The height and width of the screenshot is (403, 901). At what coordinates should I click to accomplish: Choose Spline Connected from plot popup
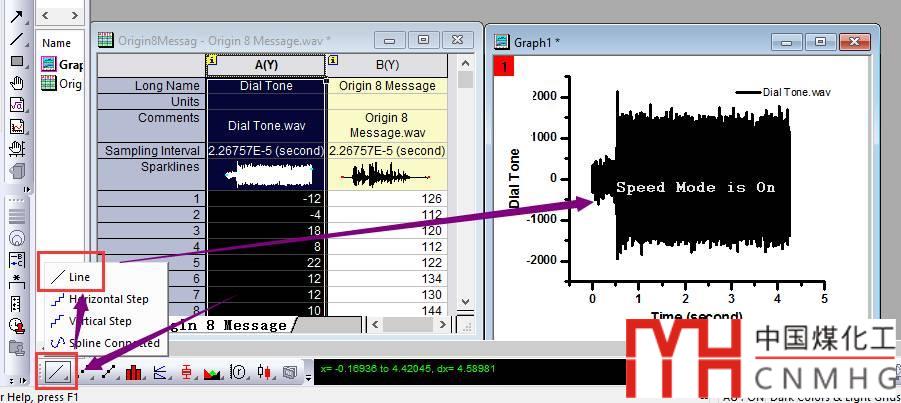tap(103, 343)
